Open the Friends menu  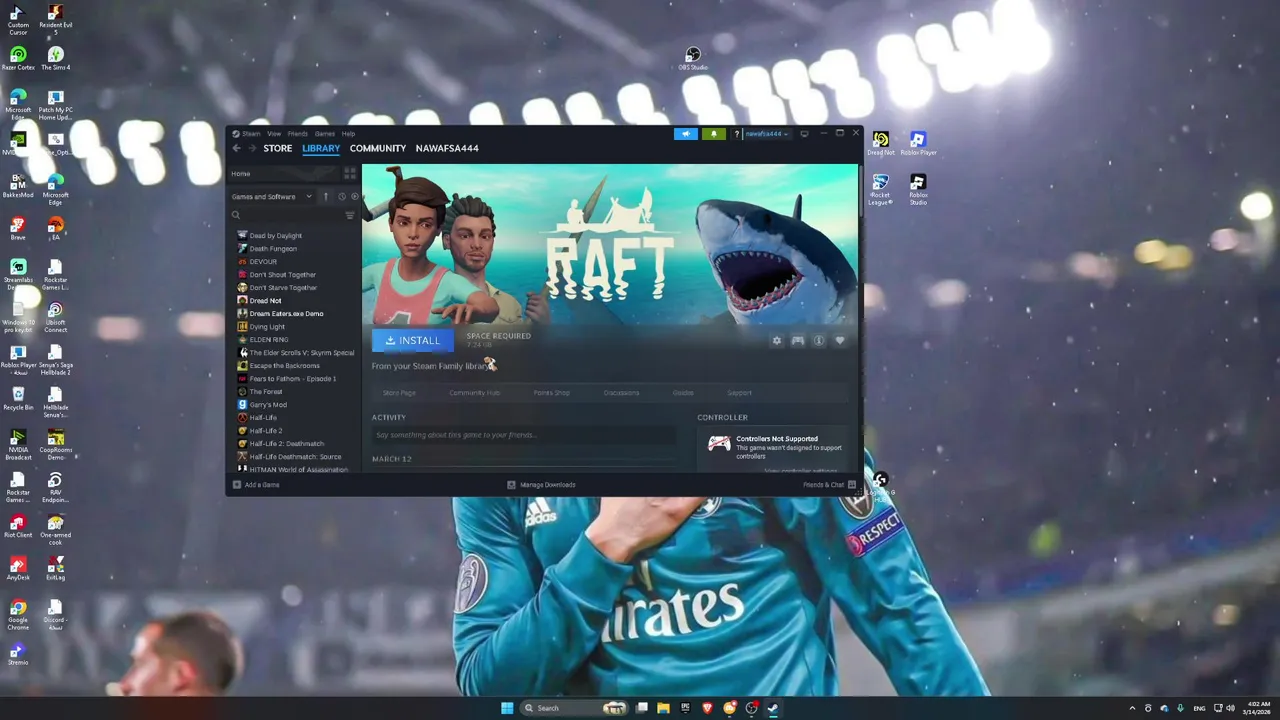pyautogui.click(x=298, y=133)
